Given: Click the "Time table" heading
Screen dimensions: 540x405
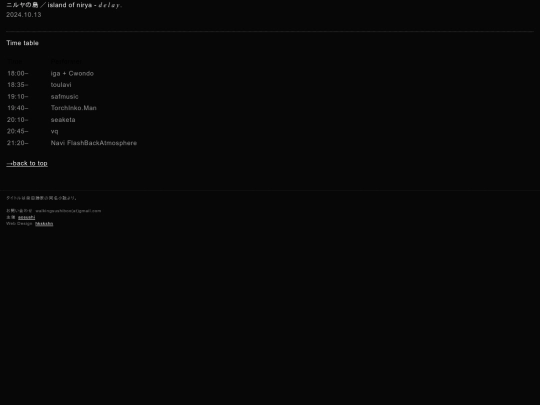Looking at the screenshot, I should pyautogui.click(x=22, y=43).
